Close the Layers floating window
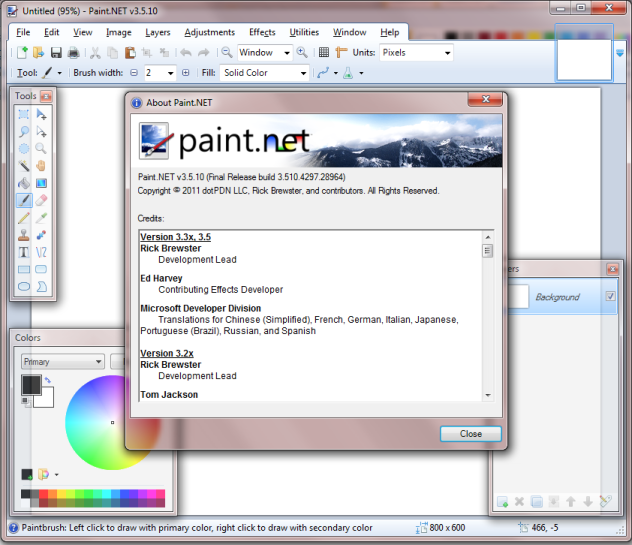The width and height of the screenshot is (632, 545). point(613,269)
